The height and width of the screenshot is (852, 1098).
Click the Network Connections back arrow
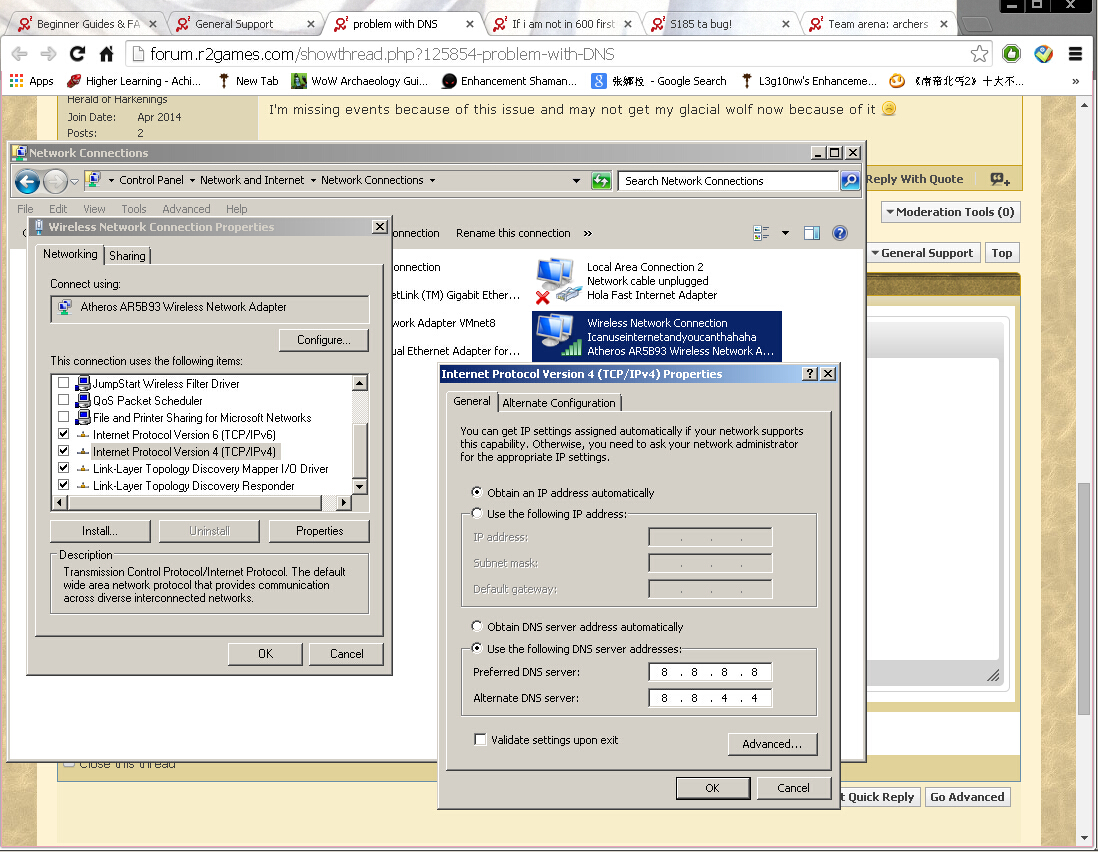27,181
